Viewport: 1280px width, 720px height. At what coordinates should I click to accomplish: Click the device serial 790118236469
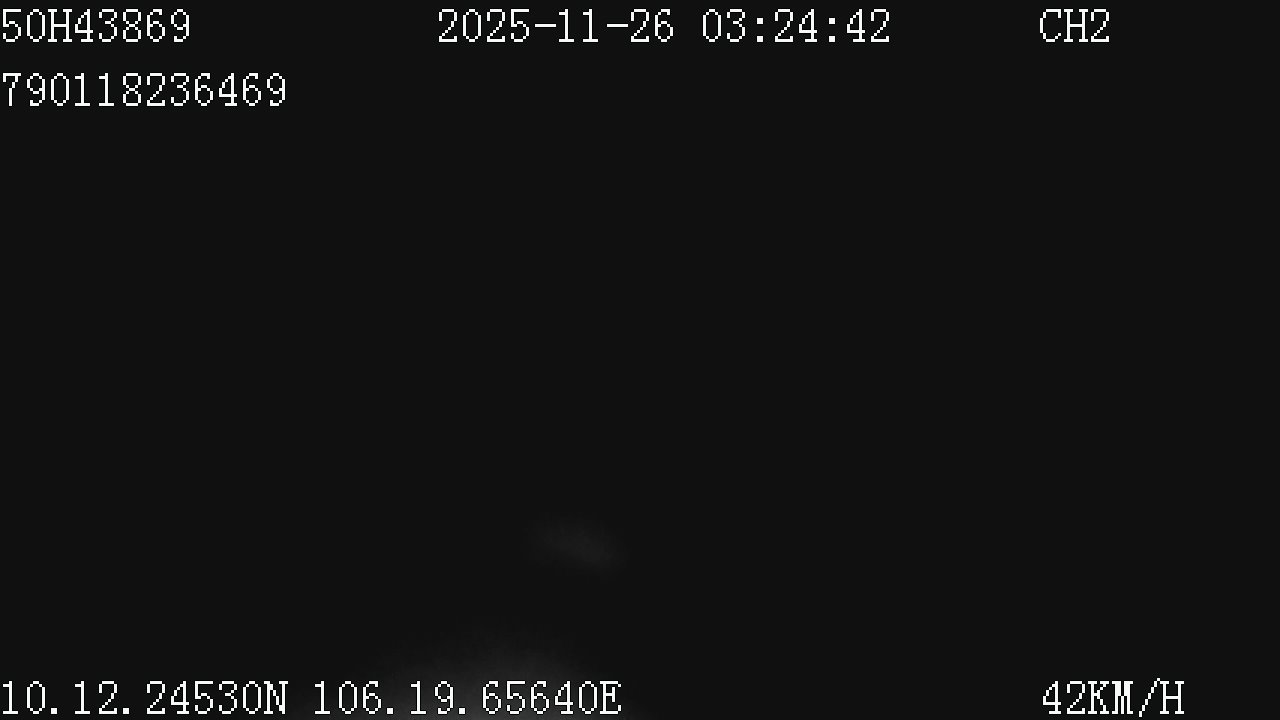[144, 91]
